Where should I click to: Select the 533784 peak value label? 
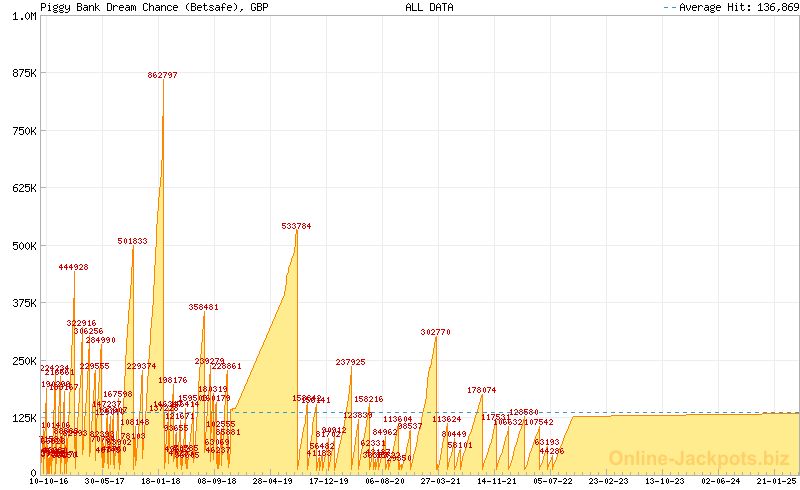296,226
